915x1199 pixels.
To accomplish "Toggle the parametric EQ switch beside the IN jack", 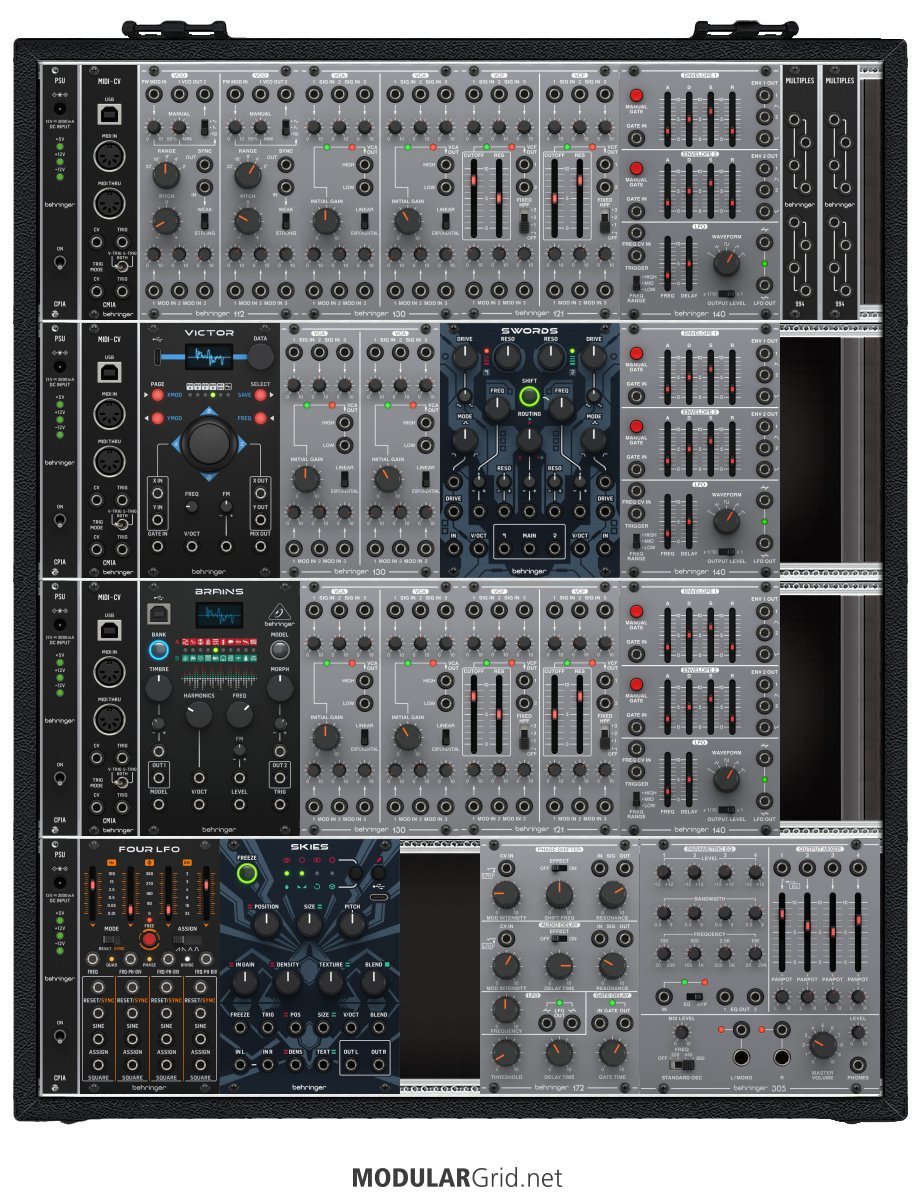I will 695,997.
